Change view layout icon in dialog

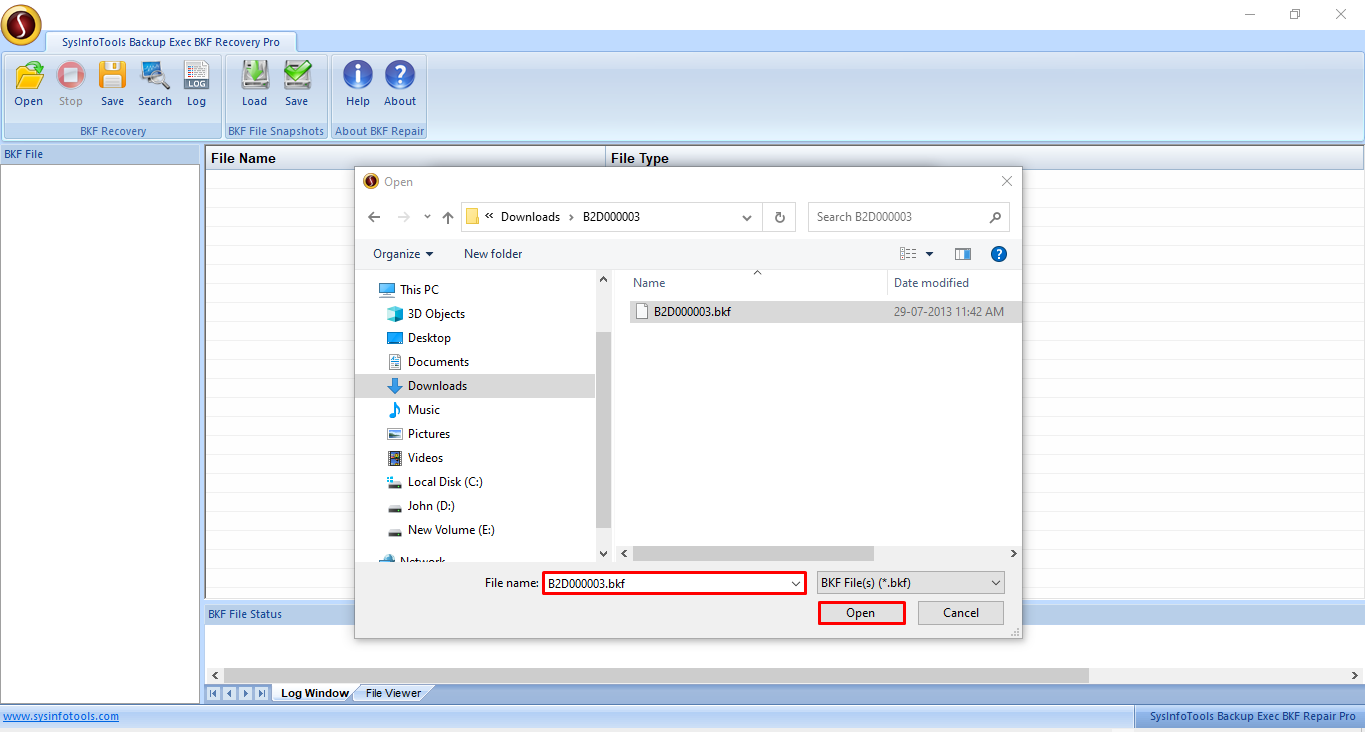[908, 254]
